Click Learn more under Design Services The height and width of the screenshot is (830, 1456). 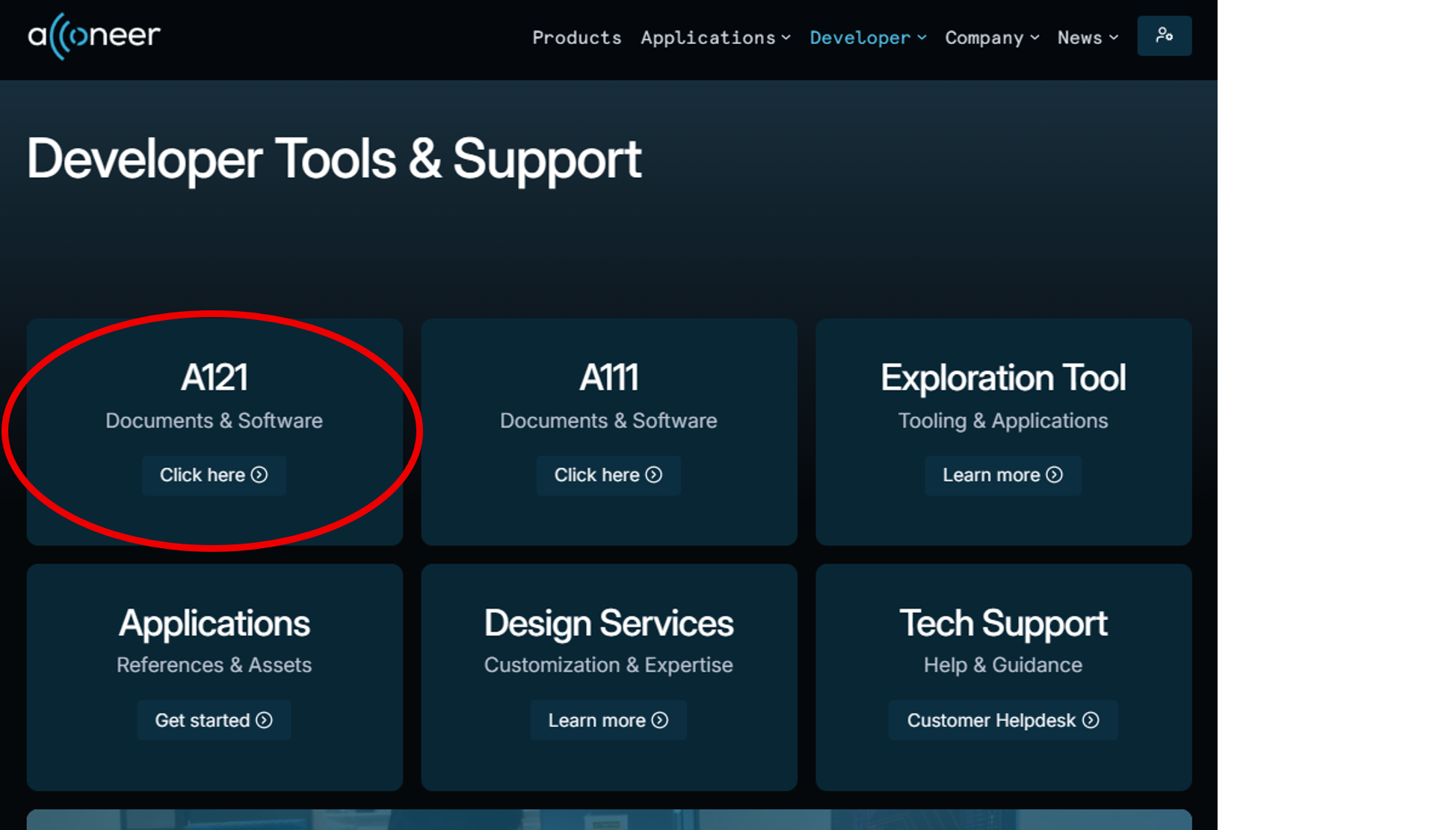pyautogui.click(x=608, y=720)
